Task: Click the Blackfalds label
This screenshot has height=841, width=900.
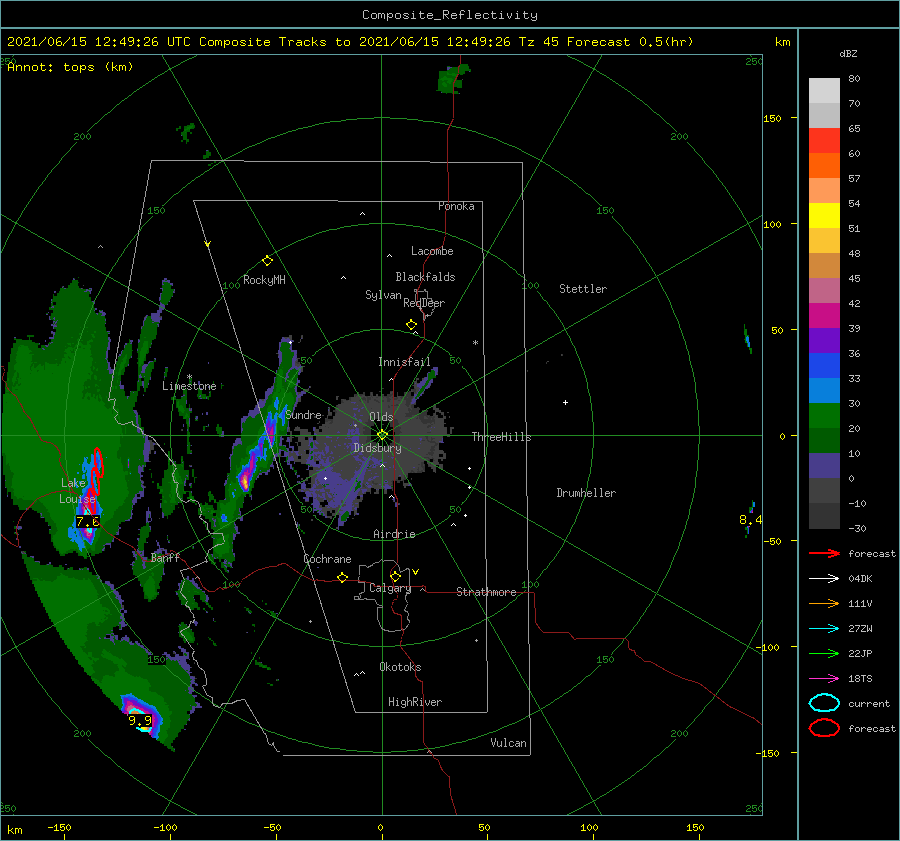Action: click(x=425, y=277)
